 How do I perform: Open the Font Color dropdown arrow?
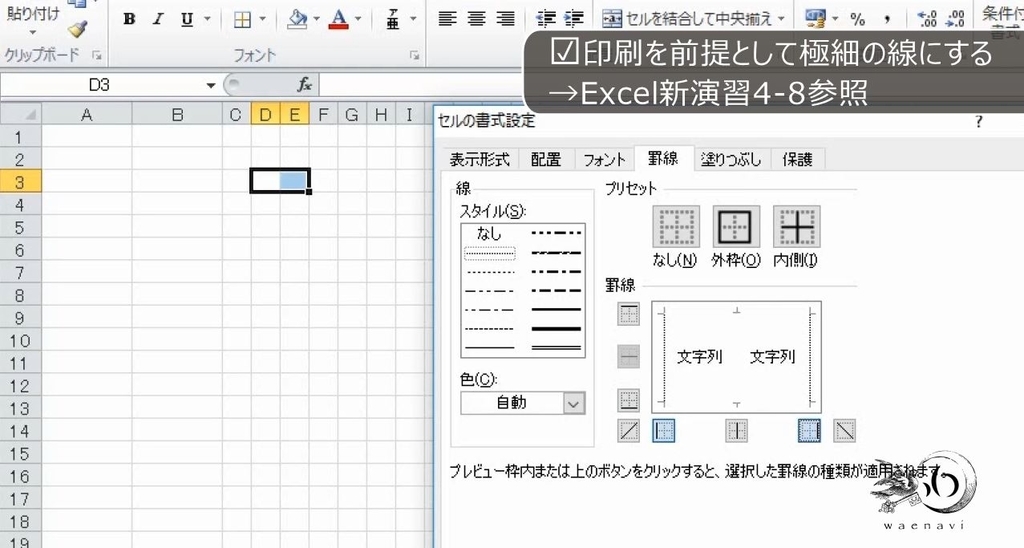(358, 19)
